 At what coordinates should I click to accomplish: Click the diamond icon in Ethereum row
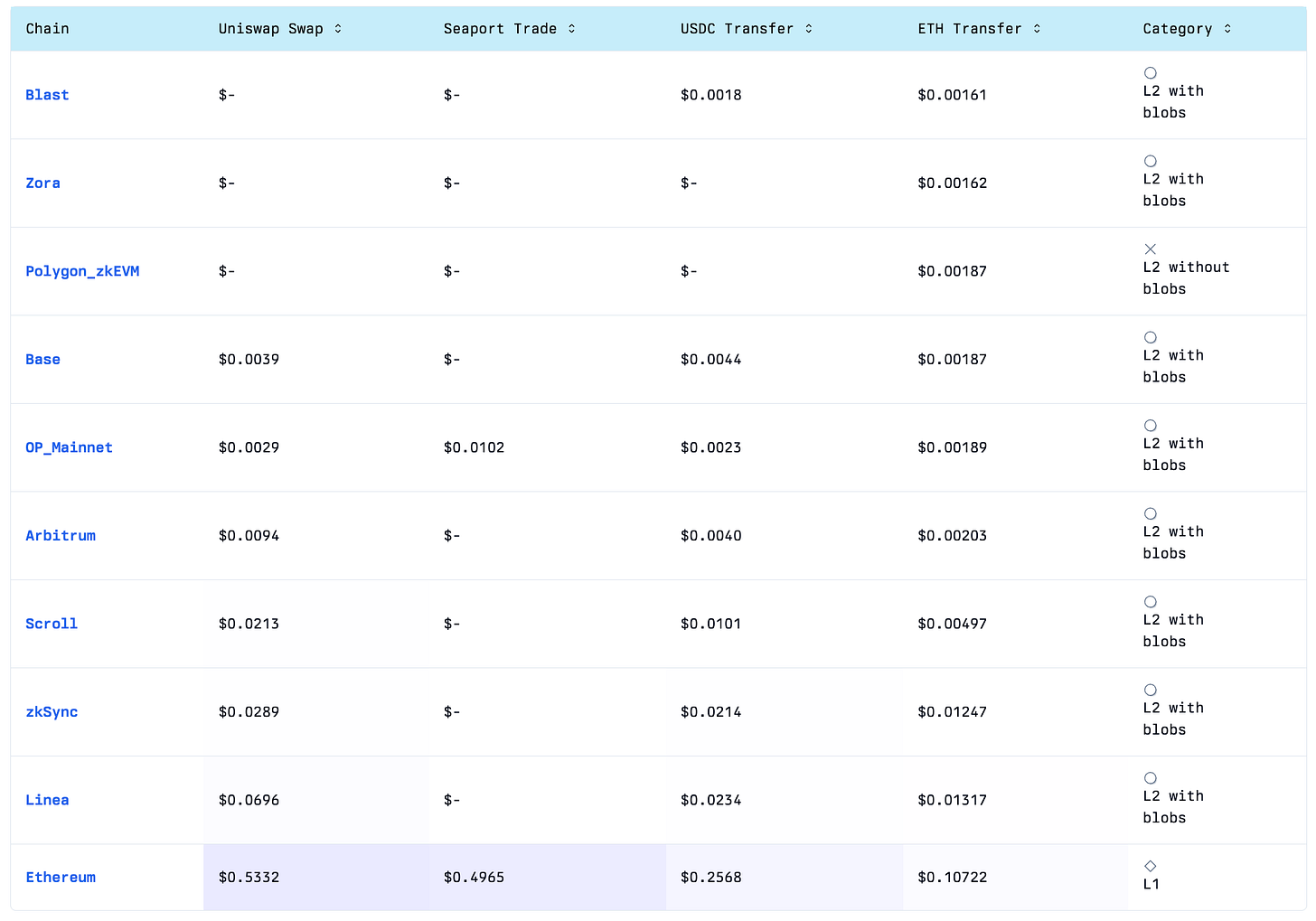(1151, 866)
